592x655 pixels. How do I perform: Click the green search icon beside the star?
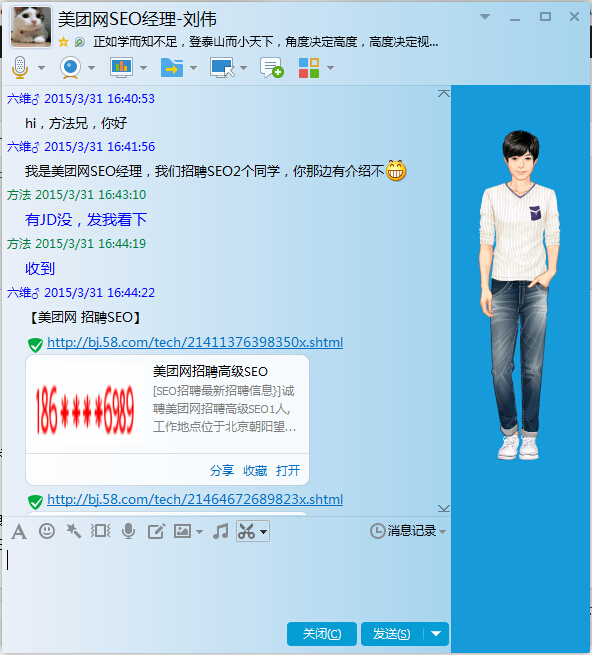79,42
